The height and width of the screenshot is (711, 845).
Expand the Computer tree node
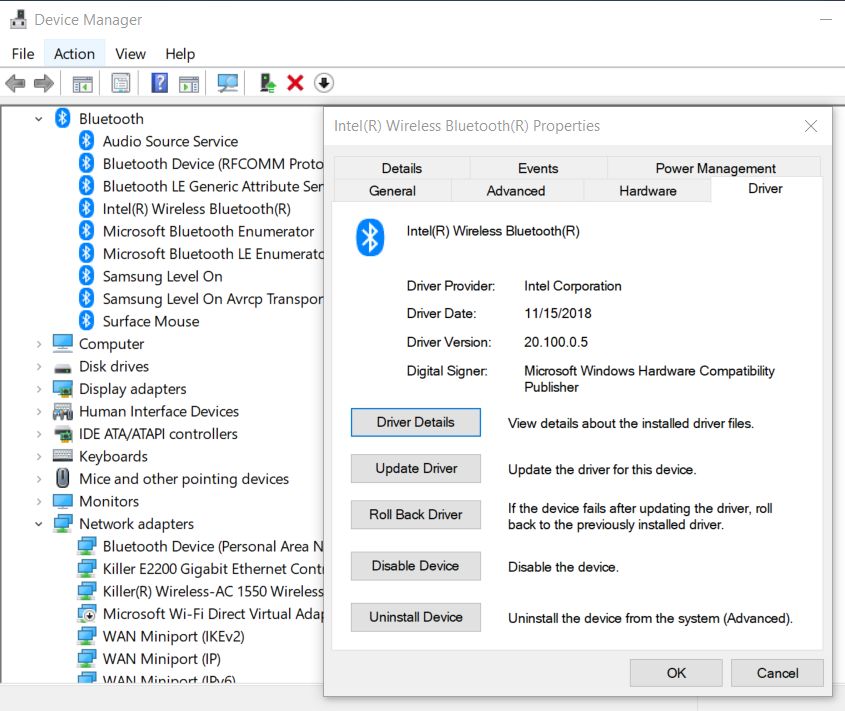tap(39, 344)
